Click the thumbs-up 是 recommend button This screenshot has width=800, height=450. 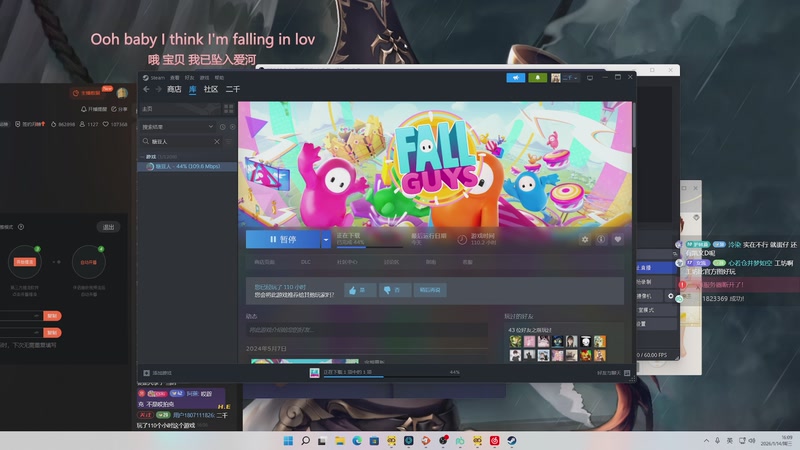coord(360,290)
